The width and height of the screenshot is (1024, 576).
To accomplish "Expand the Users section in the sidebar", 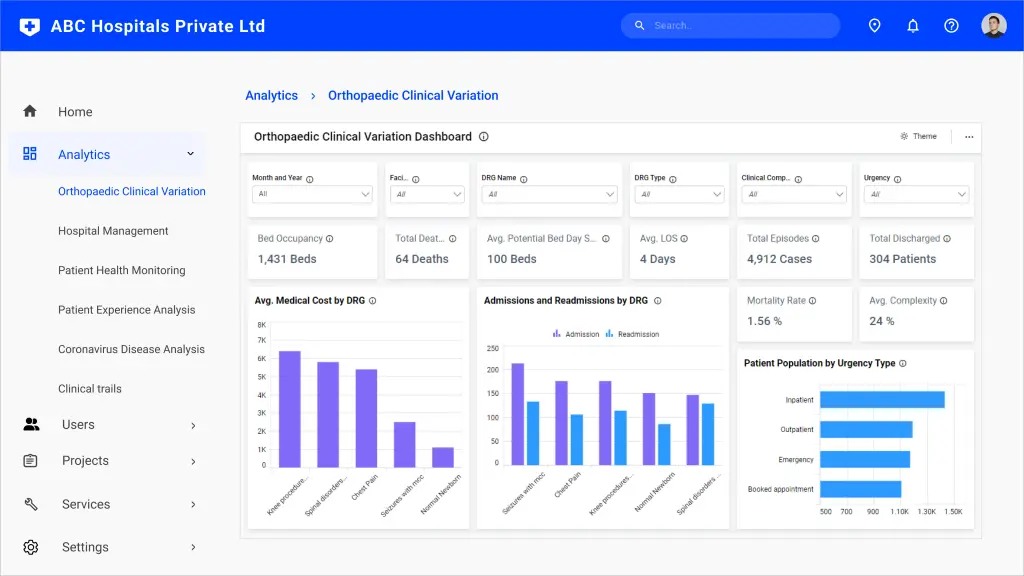I will 78,425.
